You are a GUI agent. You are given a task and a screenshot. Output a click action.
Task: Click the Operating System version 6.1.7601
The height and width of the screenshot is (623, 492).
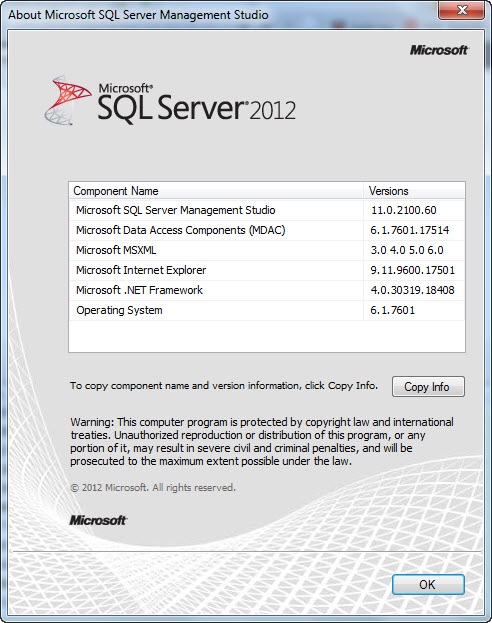coord(393,310)
